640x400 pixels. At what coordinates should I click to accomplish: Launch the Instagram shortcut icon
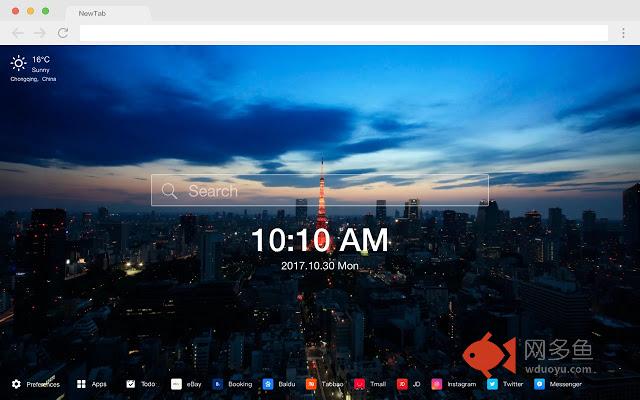click(437, 384)
